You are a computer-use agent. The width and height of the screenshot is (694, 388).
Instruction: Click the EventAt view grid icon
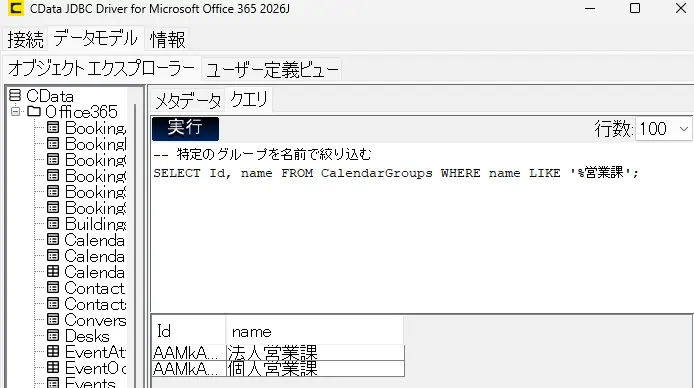[x=53, y=351]
